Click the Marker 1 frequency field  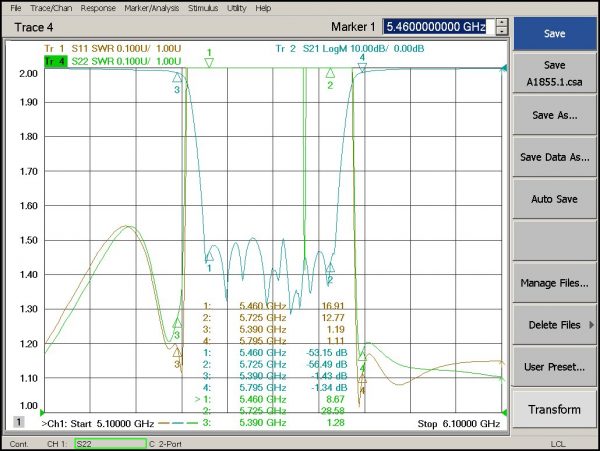438,27
